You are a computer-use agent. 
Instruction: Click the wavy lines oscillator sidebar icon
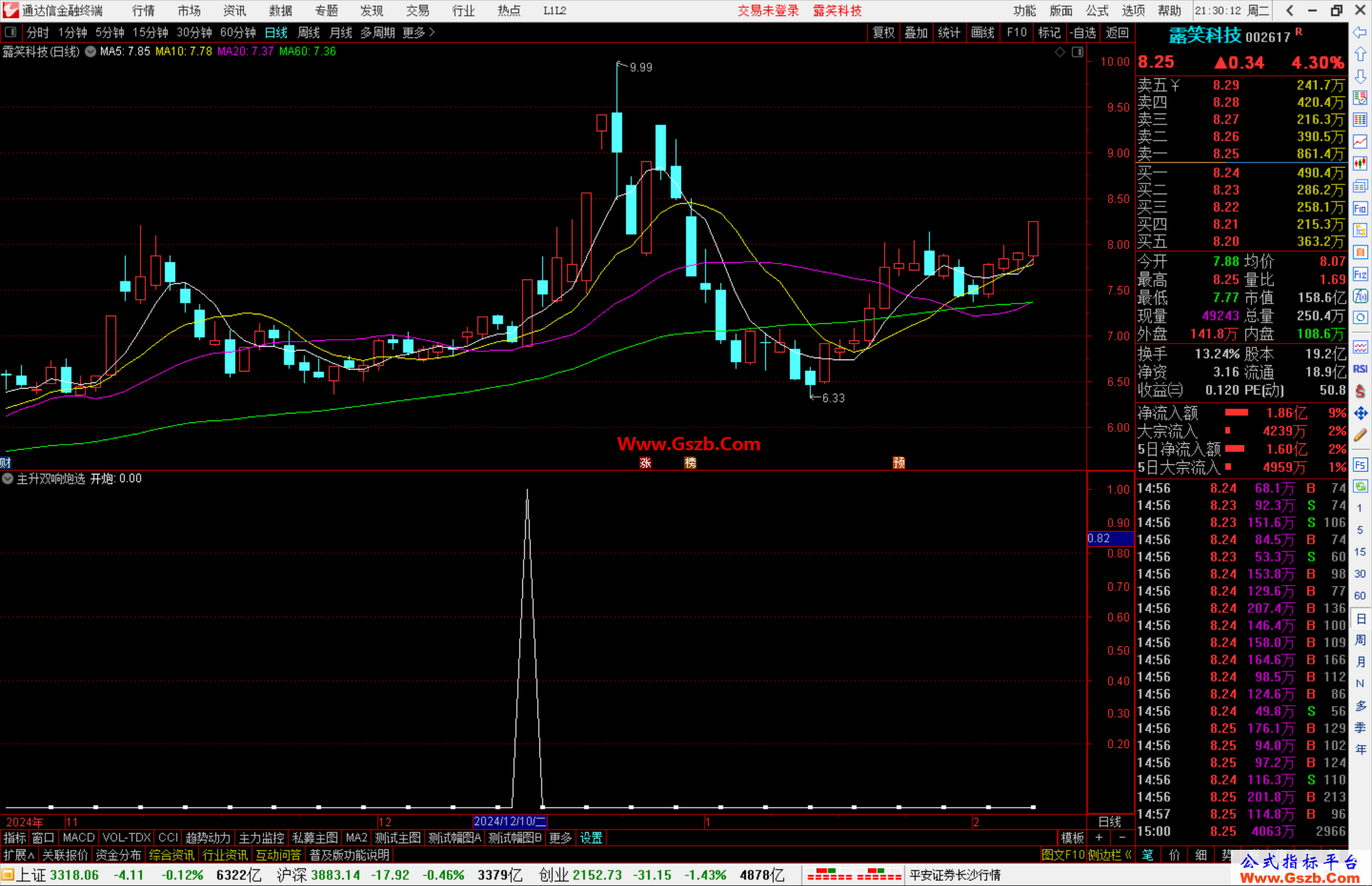click(1360, 347)
